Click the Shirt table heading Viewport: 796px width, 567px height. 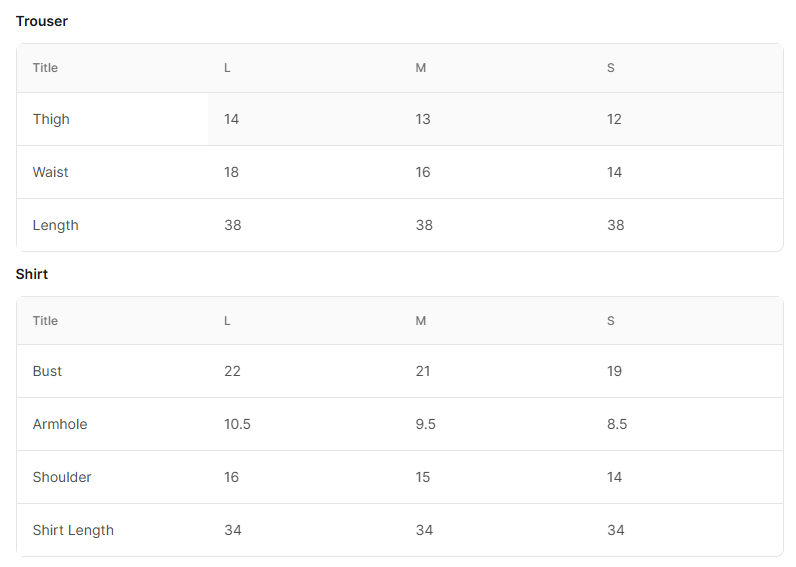[31, 274]
